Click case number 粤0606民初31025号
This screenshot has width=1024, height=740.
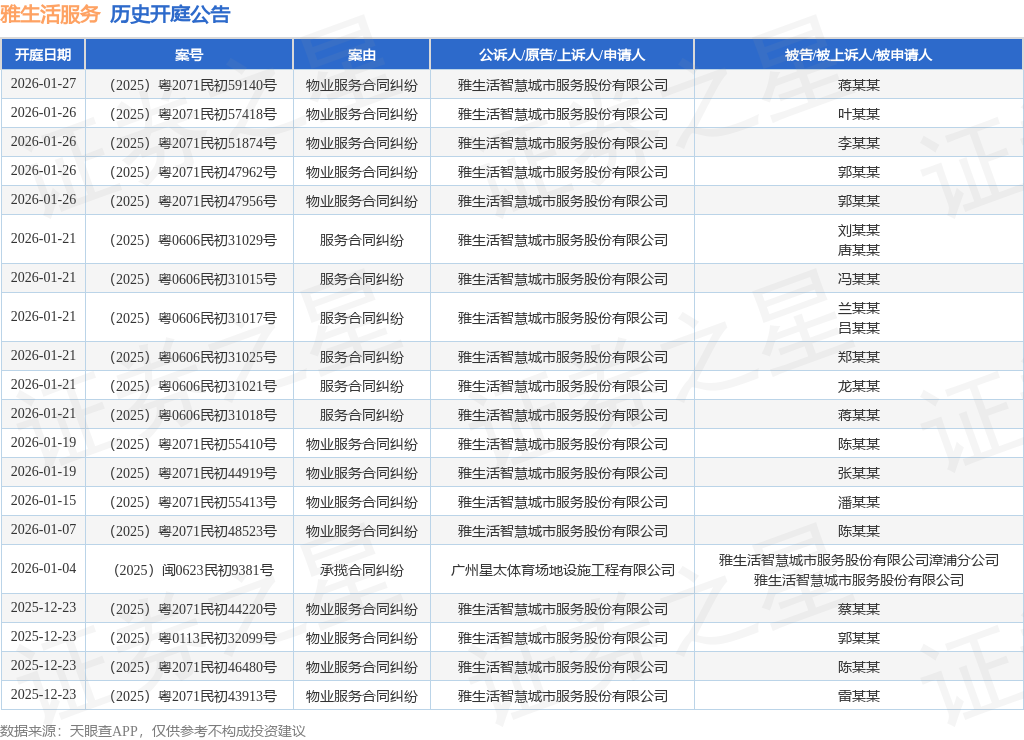[x=193, y=357]
